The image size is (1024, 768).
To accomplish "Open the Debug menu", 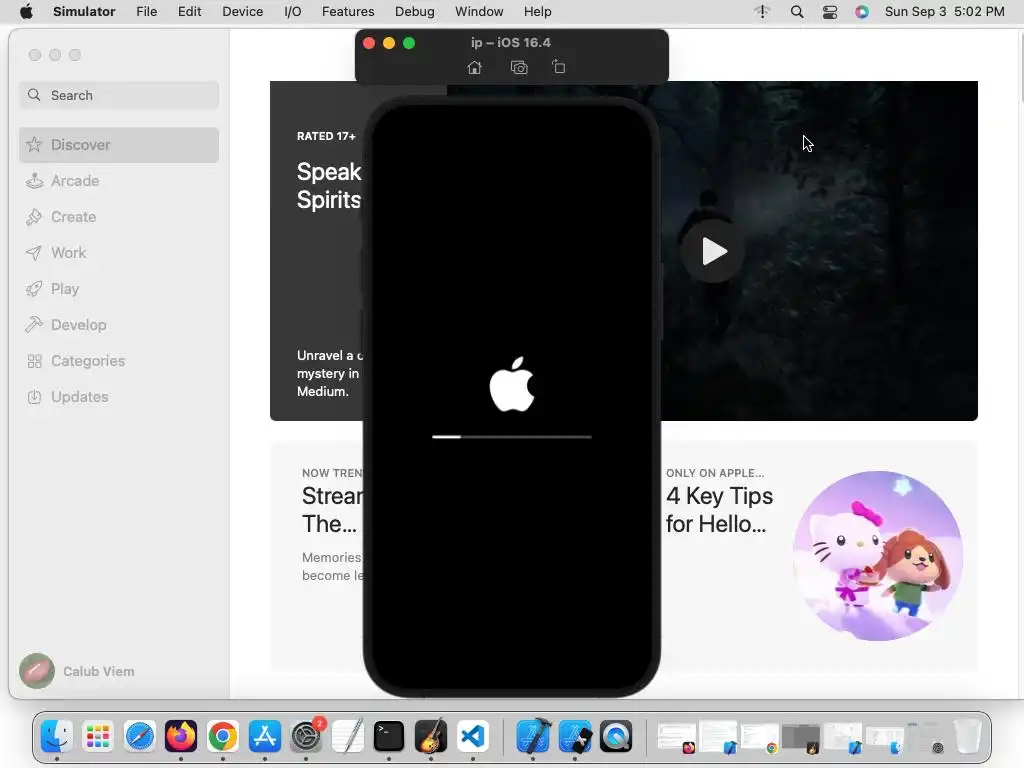I will coord(415,12).
